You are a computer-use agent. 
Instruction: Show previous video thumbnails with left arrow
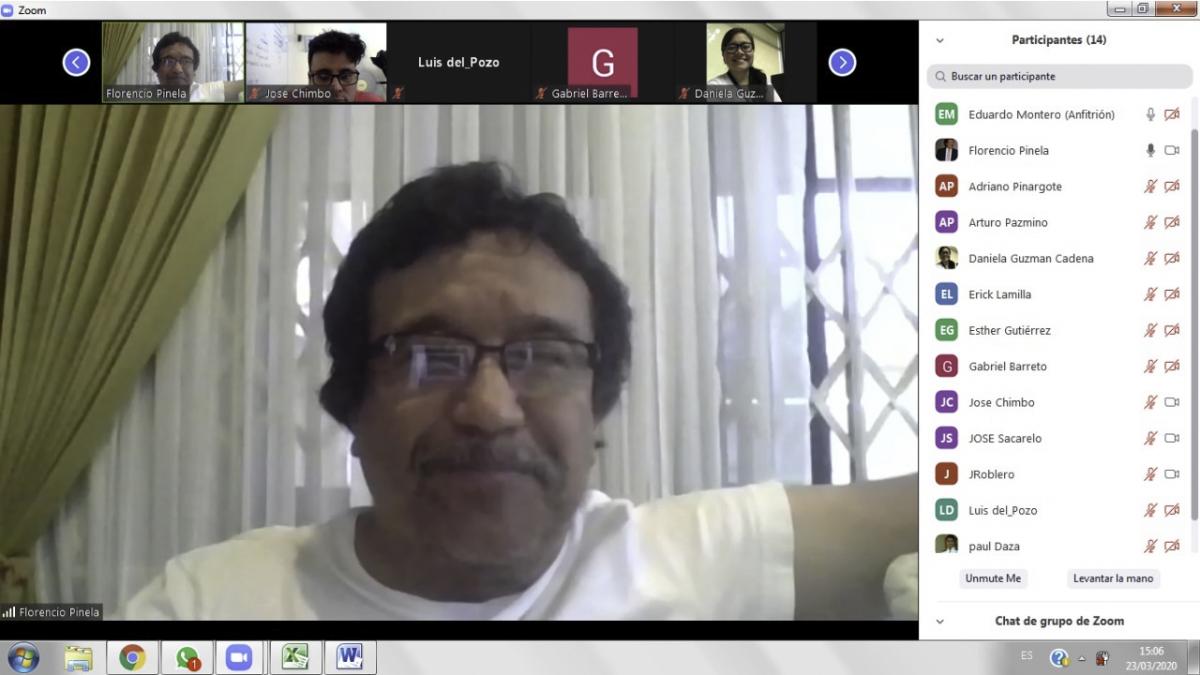point(77,63)
